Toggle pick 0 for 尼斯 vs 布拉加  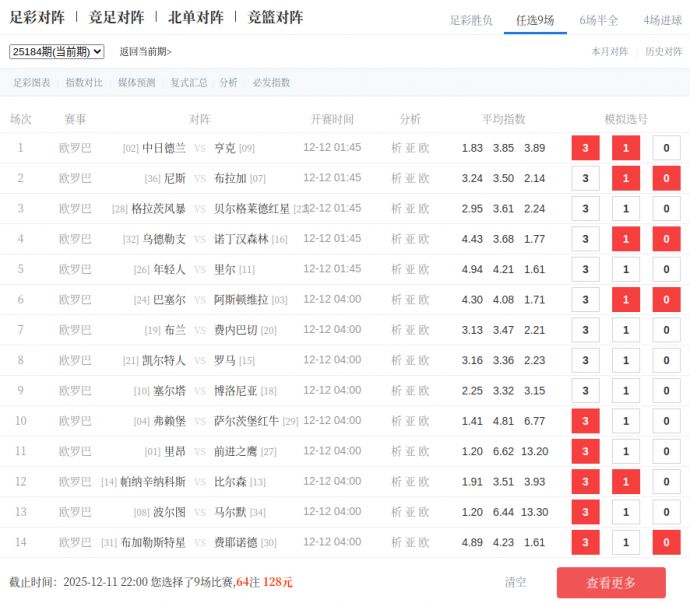tap(666, 179)
